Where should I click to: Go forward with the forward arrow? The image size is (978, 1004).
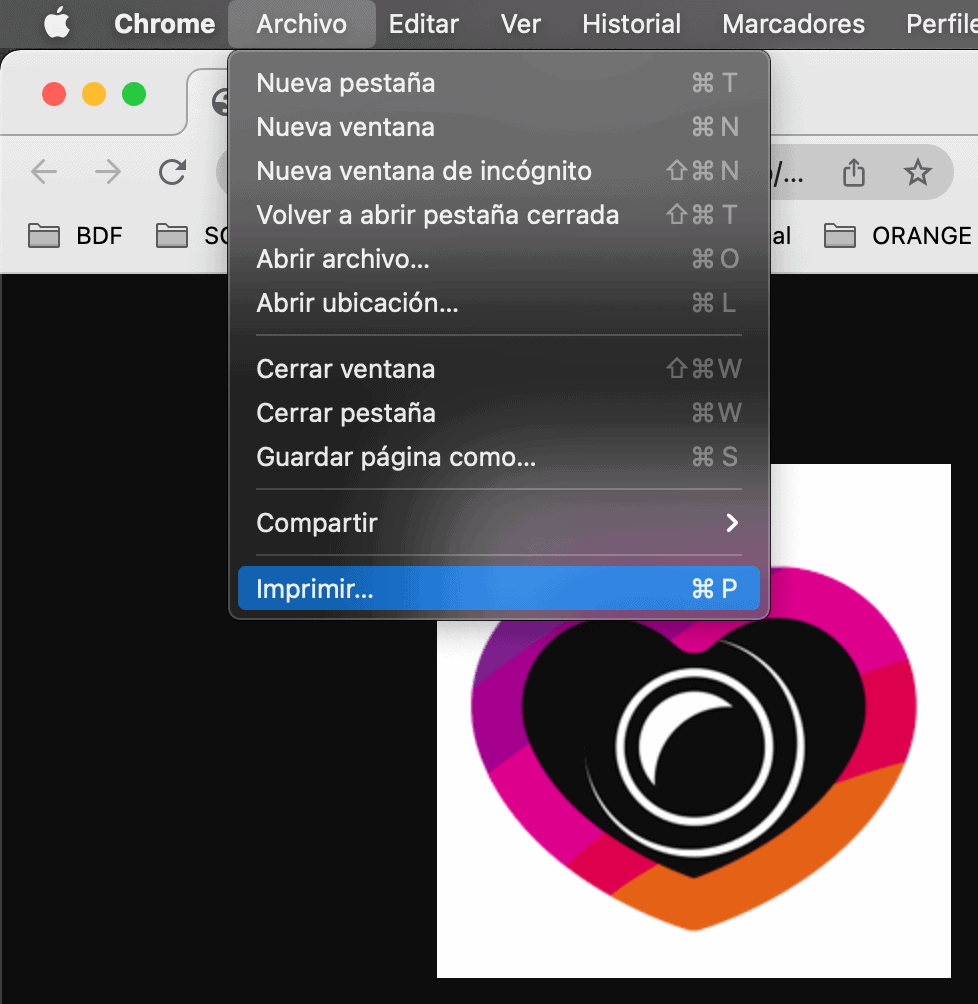[108, 172]
